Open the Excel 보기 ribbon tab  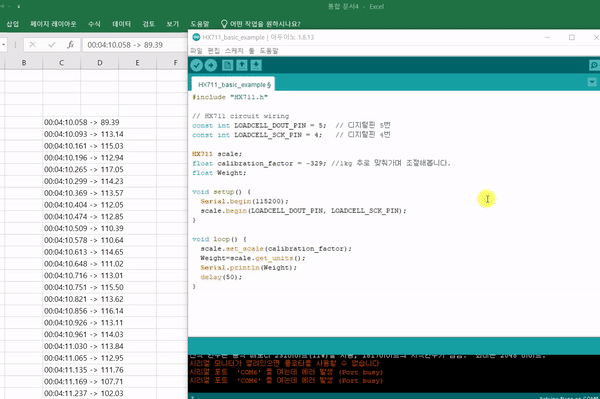click(x=173, y=24)
